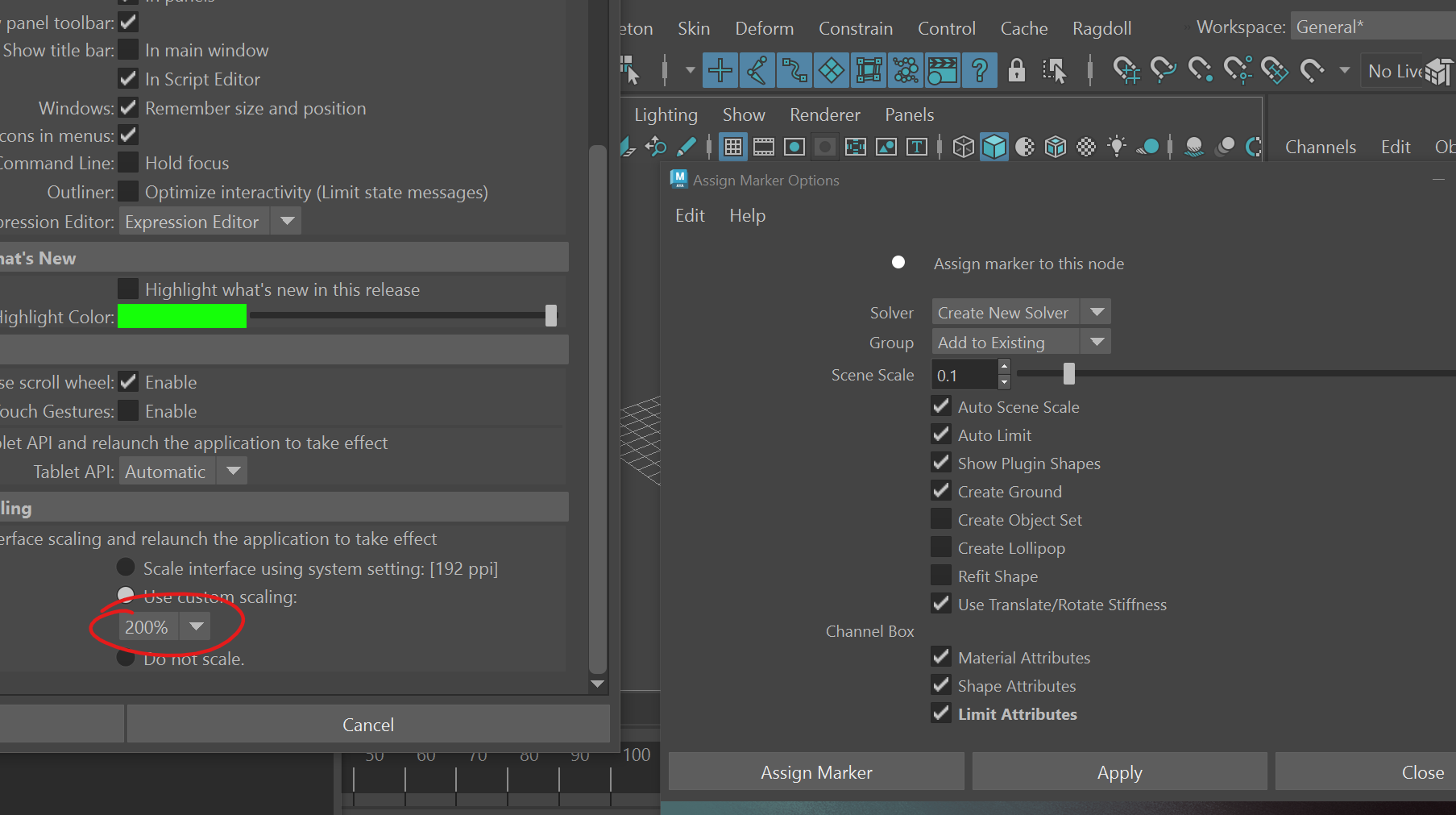The width and height of the screenshot is (1456, 815).
Task: Select 'Do not scale' radio button
Action: click(126, 659)
